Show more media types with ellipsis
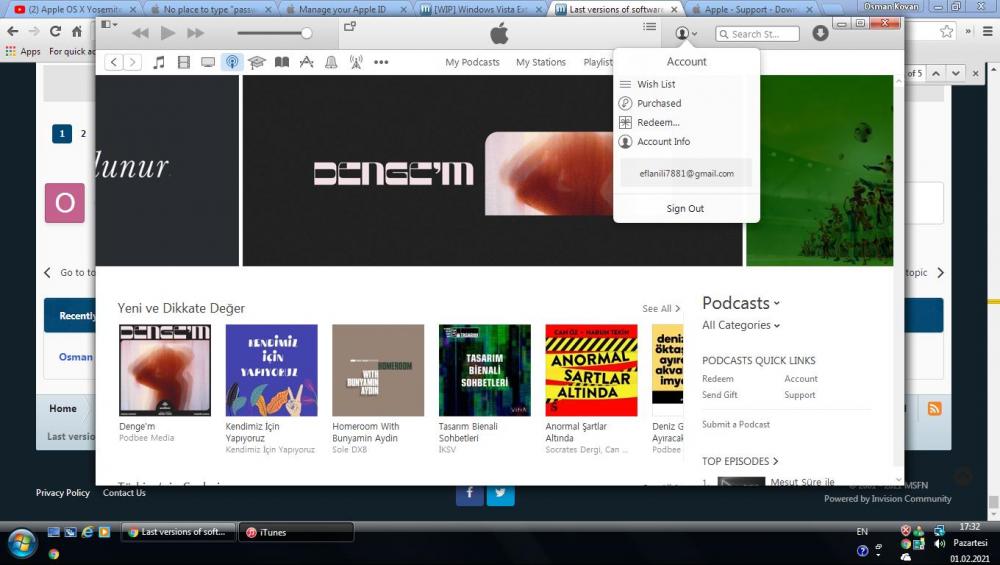1000x565 pixels. pyautogui.click(x=381, y=62)
